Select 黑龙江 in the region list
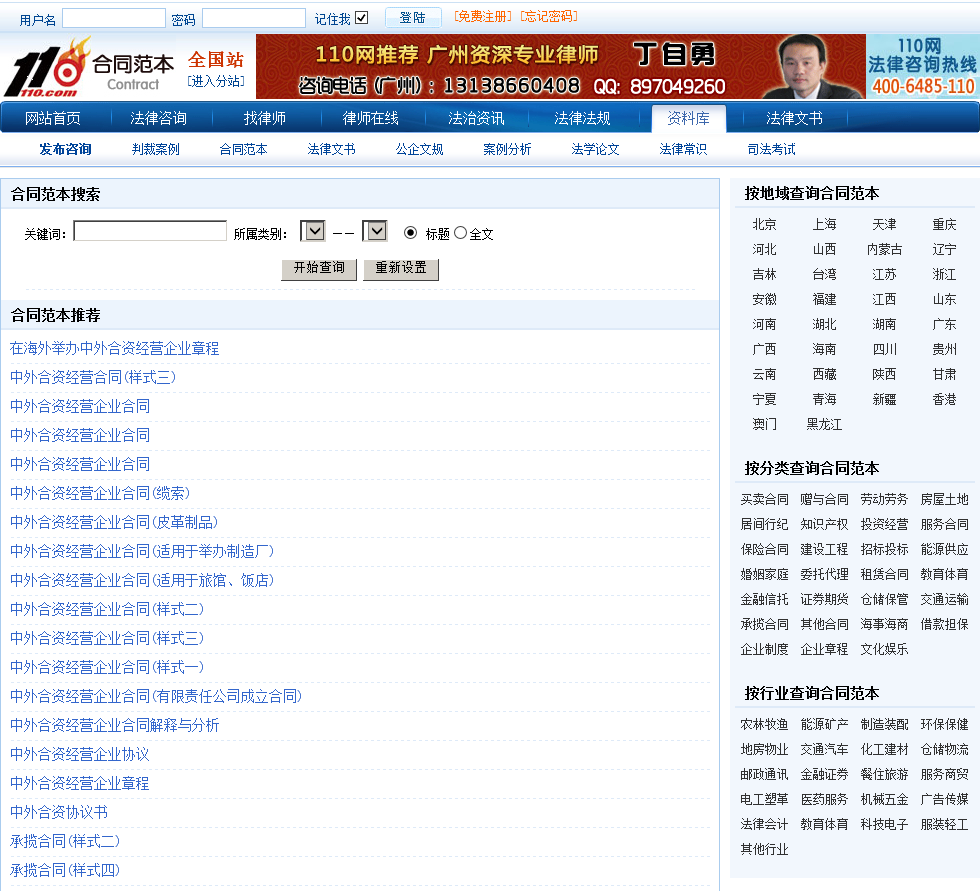 click(824, 424)
